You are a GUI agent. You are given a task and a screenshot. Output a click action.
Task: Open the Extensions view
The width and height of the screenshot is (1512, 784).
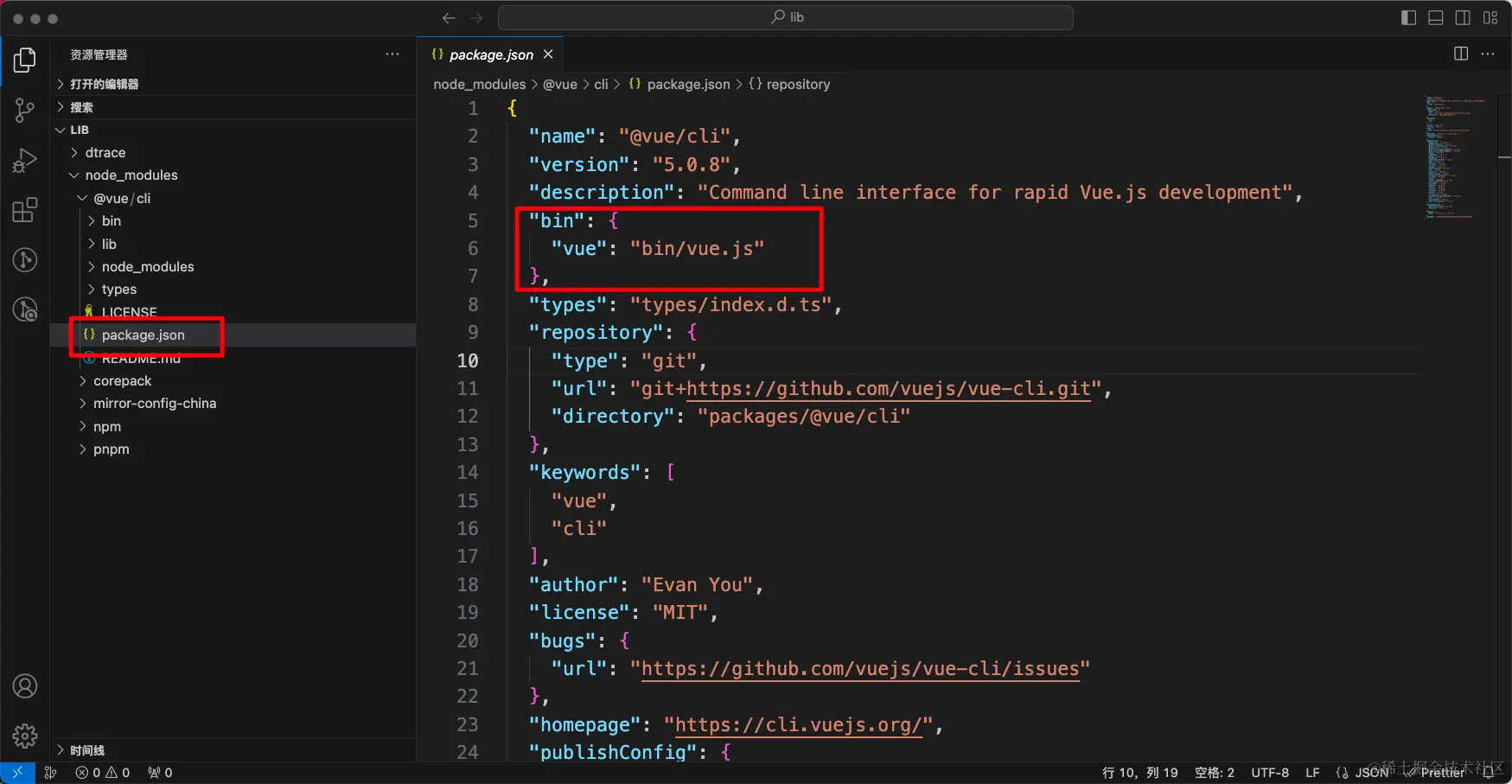click(x=25, y=210)
